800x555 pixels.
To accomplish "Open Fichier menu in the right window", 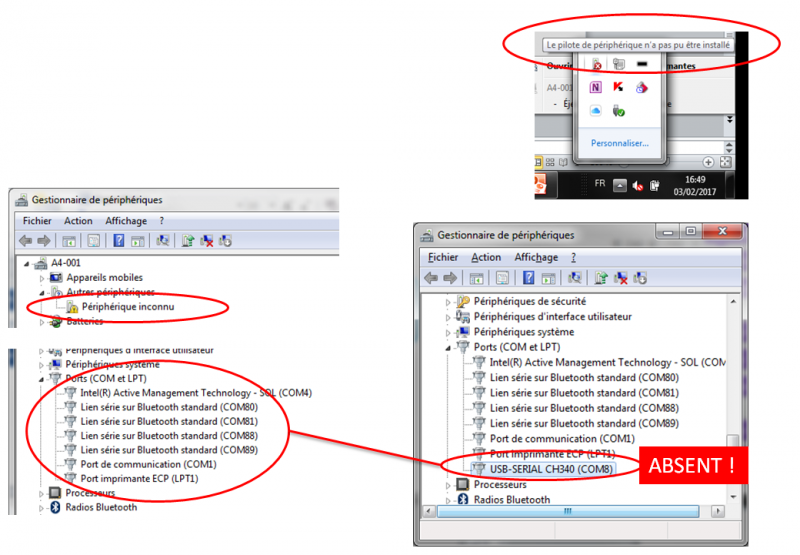I will [x=443, y=257].
